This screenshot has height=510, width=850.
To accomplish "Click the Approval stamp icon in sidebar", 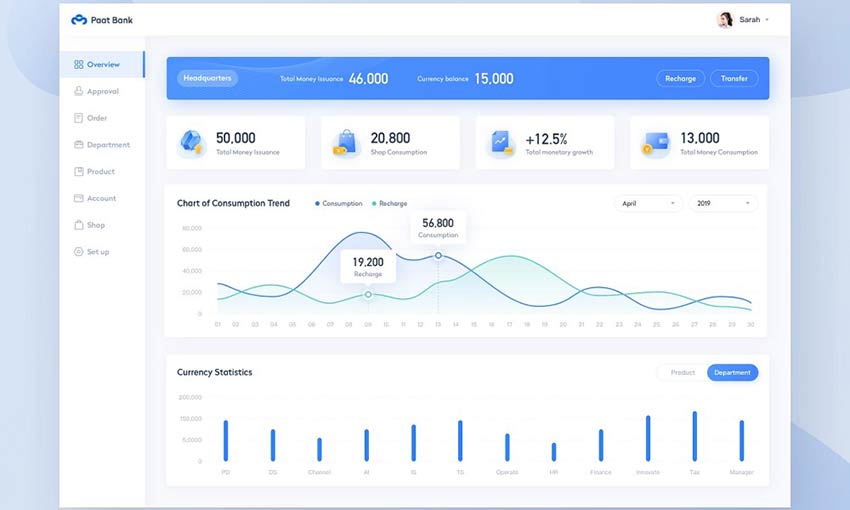I will pyautogui.click(x=78, y=91).
